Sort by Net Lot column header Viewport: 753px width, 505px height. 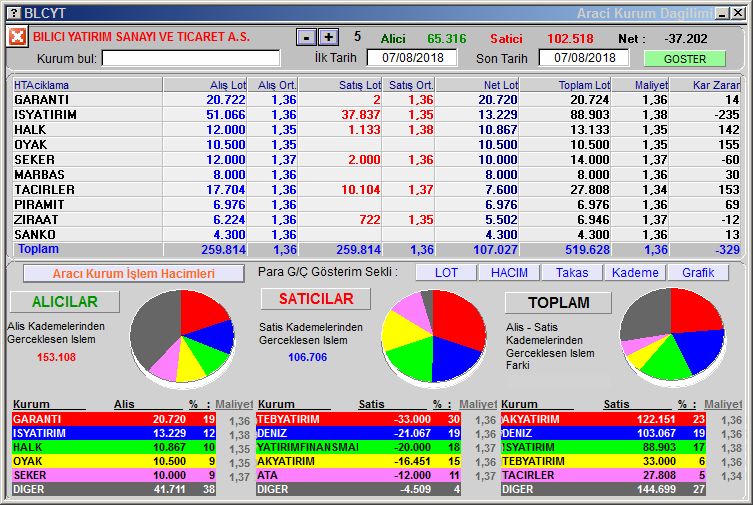click(x=477, y=85)
